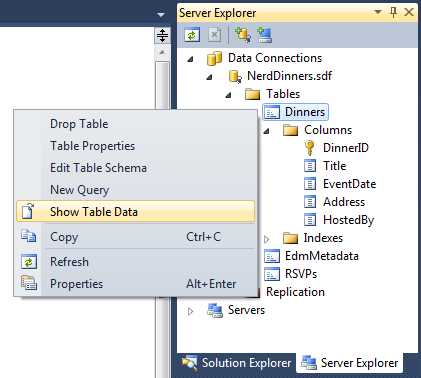The width and height of the screenshot is (421, 378).
Task: Click the Connect to Server toolbar icon
Action: click(x=265, y=35)
